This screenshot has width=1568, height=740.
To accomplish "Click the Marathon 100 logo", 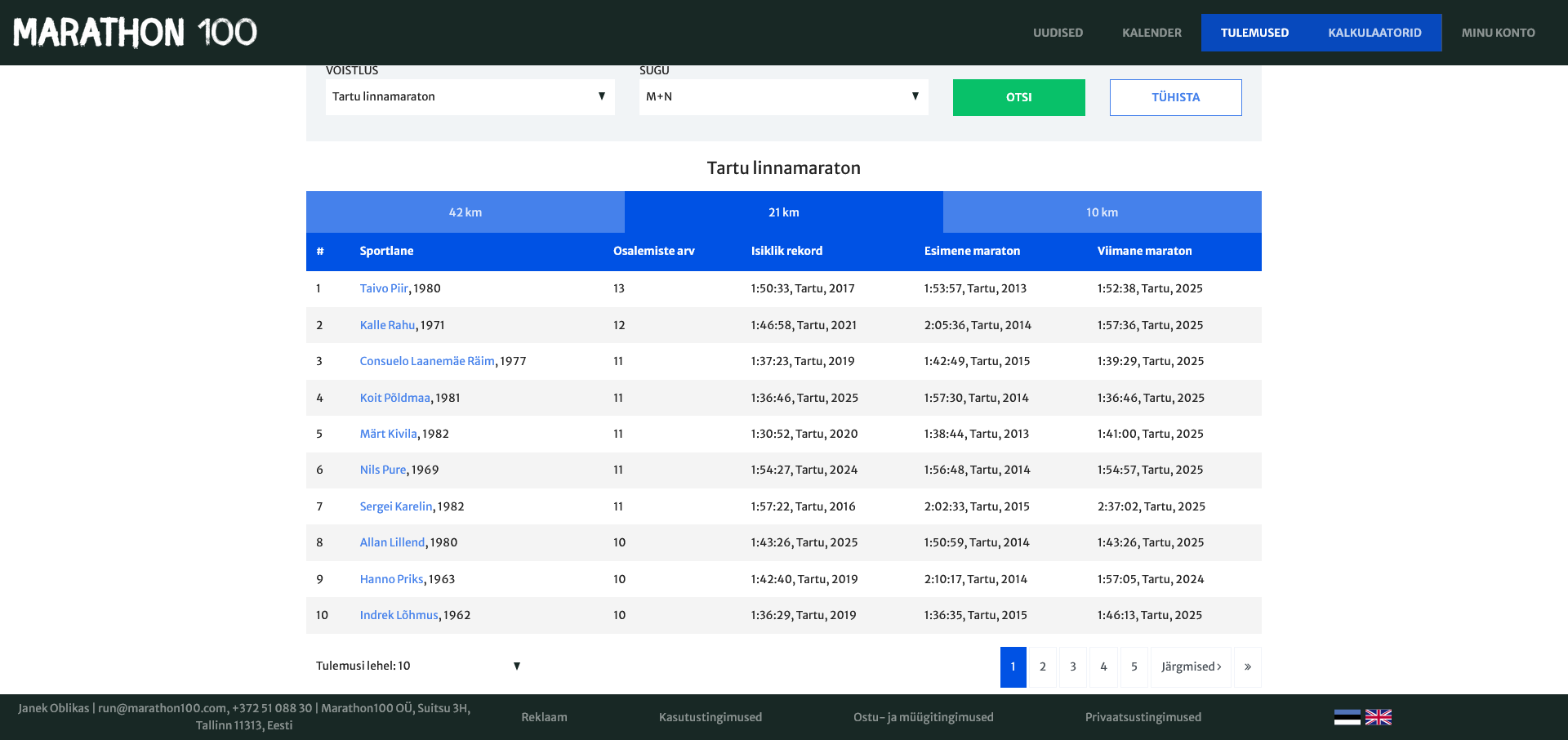I will pyautogui.click(x=135, y=33).
